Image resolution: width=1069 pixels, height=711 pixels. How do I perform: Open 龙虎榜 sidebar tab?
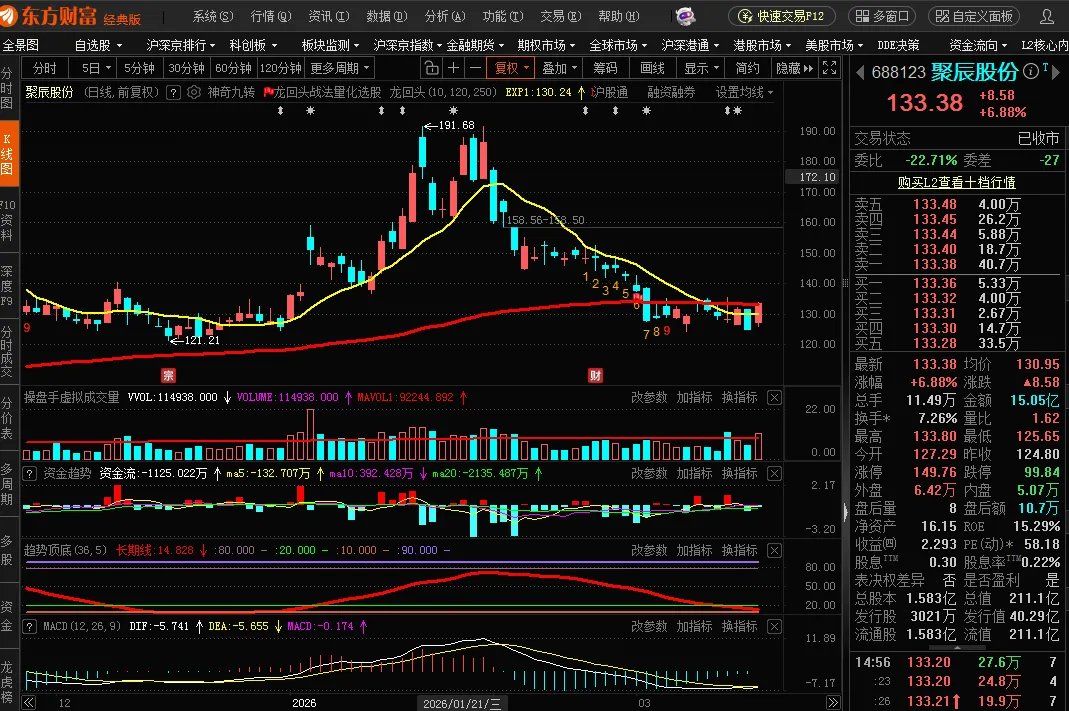point(7,682)
